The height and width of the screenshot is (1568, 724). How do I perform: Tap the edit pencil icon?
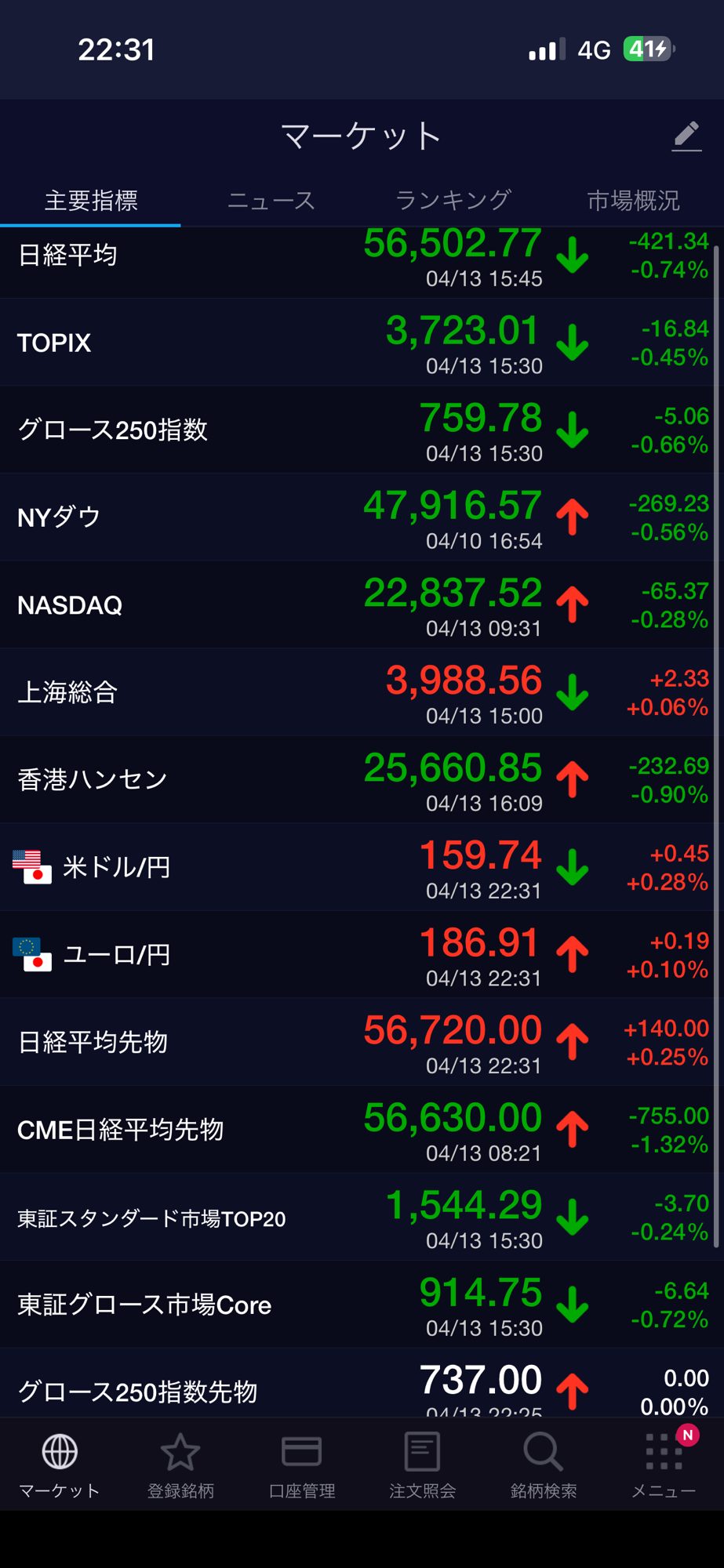tap(686, 136)
